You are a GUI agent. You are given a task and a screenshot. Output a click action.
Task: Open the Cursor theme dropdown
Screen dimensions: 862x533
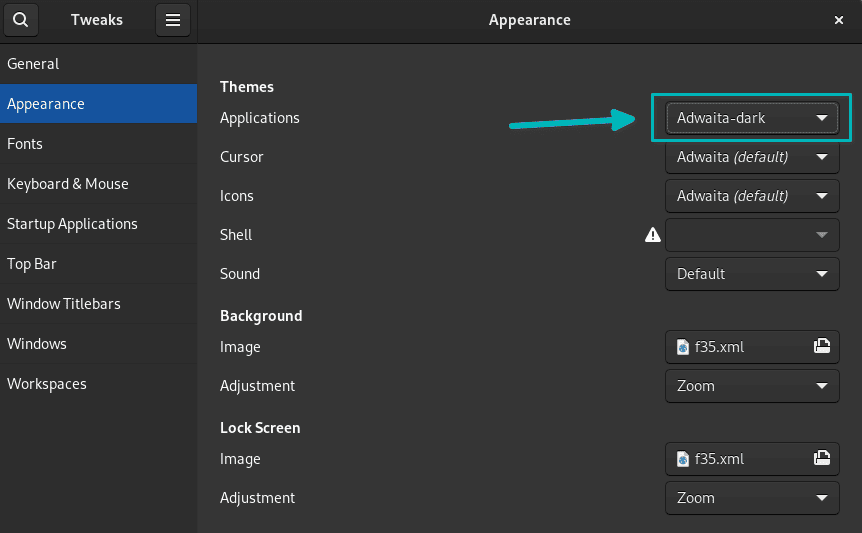pyautogui.click(x=752, y=157)
